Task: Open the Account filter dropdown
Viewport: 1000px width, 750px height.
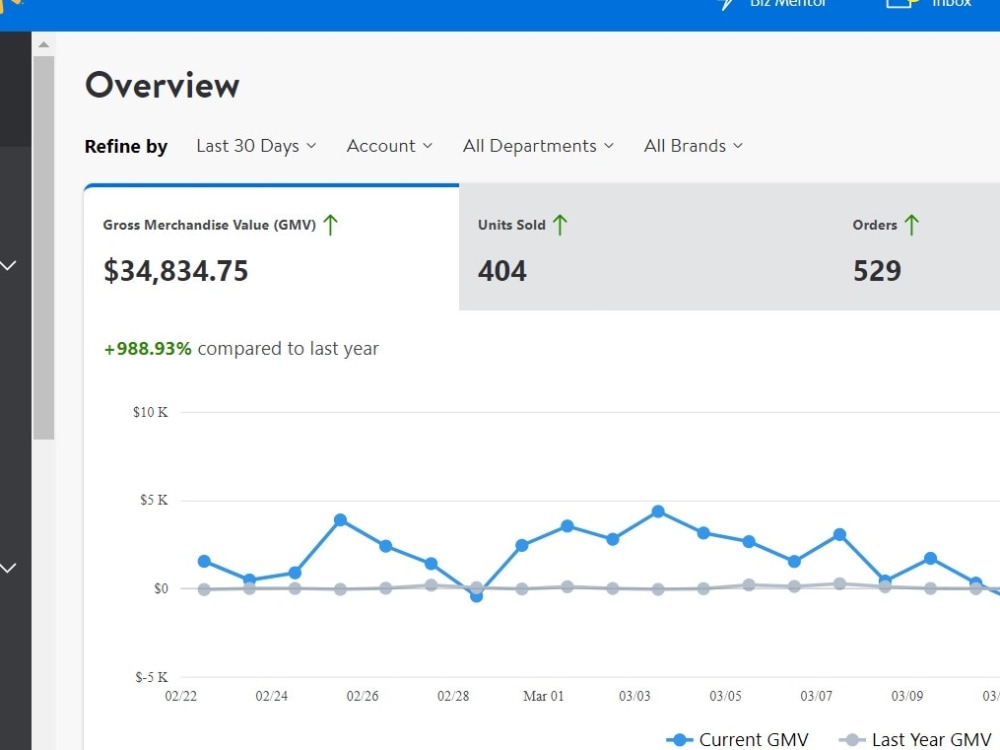Action: click(x=389, y=146)
